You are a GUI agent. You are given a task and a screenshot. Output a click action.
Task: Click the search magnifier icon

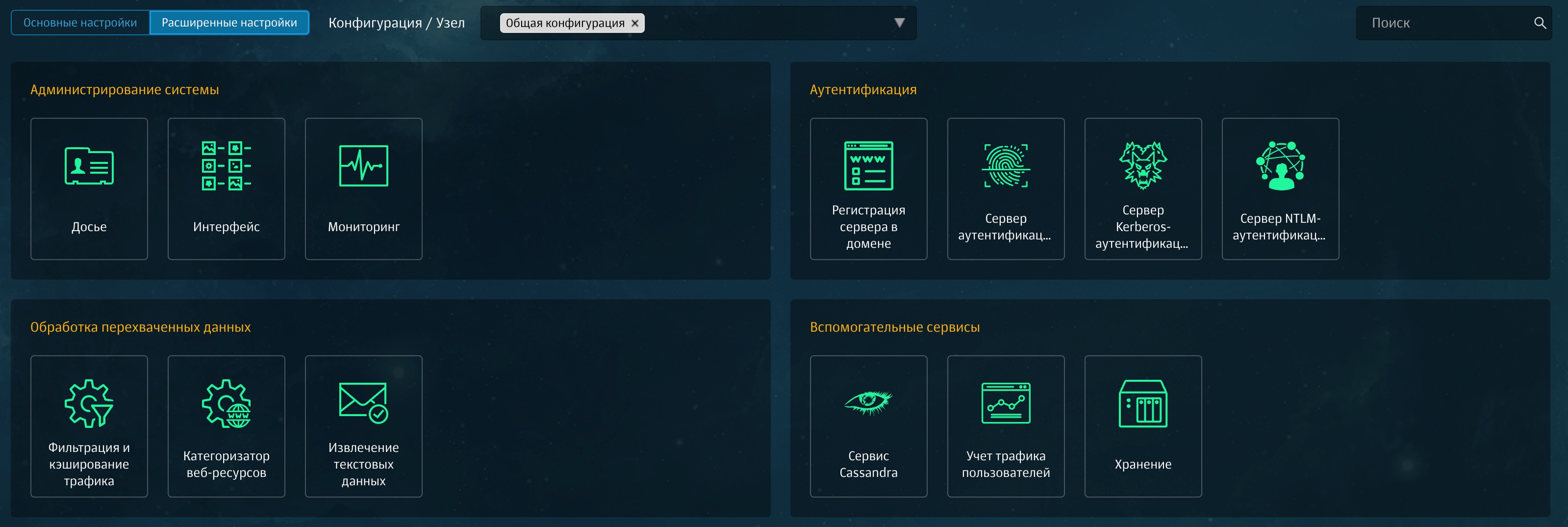[x=1540, y=23]
